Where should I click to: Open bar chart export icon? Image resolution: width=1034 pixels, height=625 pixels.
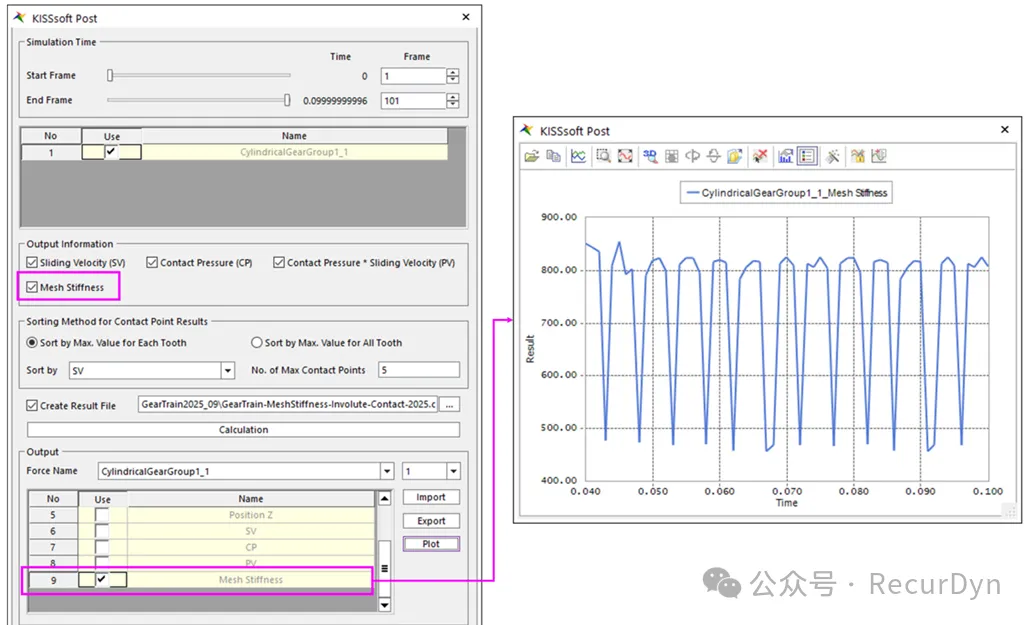pos(785,156)
